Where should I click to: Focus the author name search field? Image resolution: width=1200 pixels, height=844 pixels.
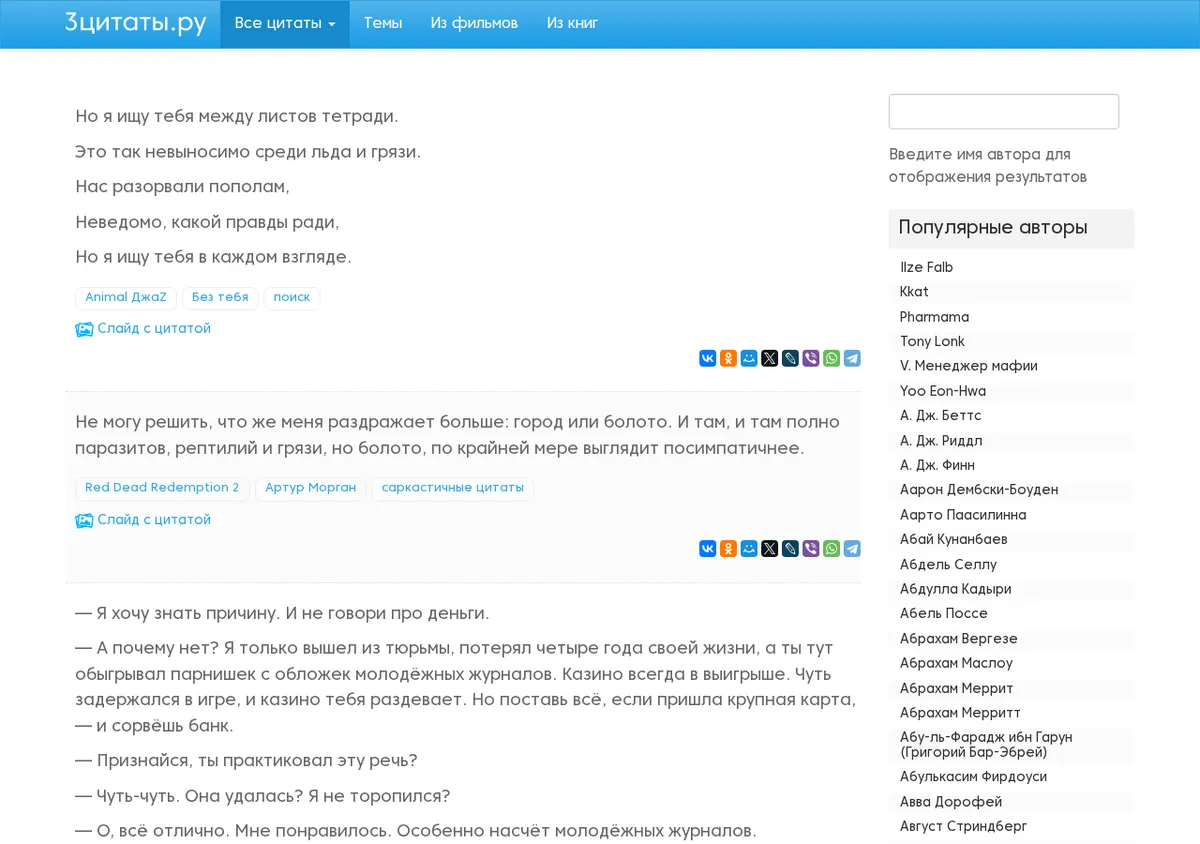tap(1004, 112)
